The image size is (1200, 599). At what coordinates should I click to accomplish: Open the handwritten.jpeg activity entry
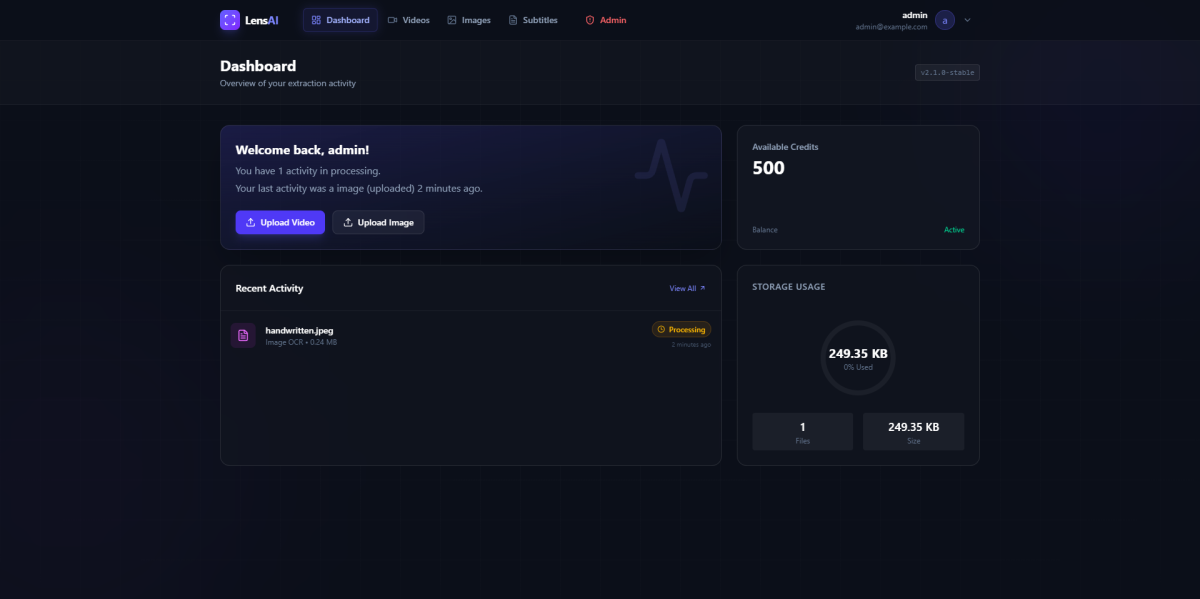click(299, 330)
